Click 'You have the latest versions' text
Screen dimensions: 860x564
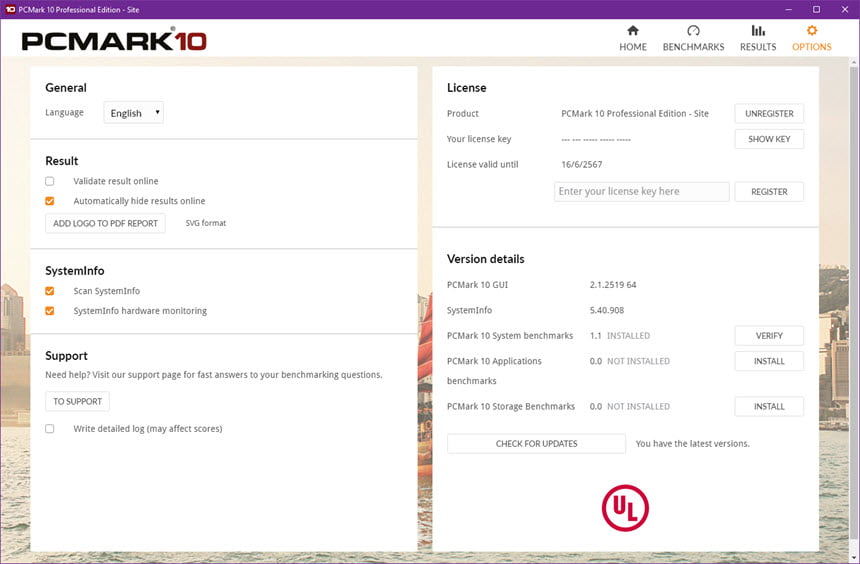[x=692, y=443]
